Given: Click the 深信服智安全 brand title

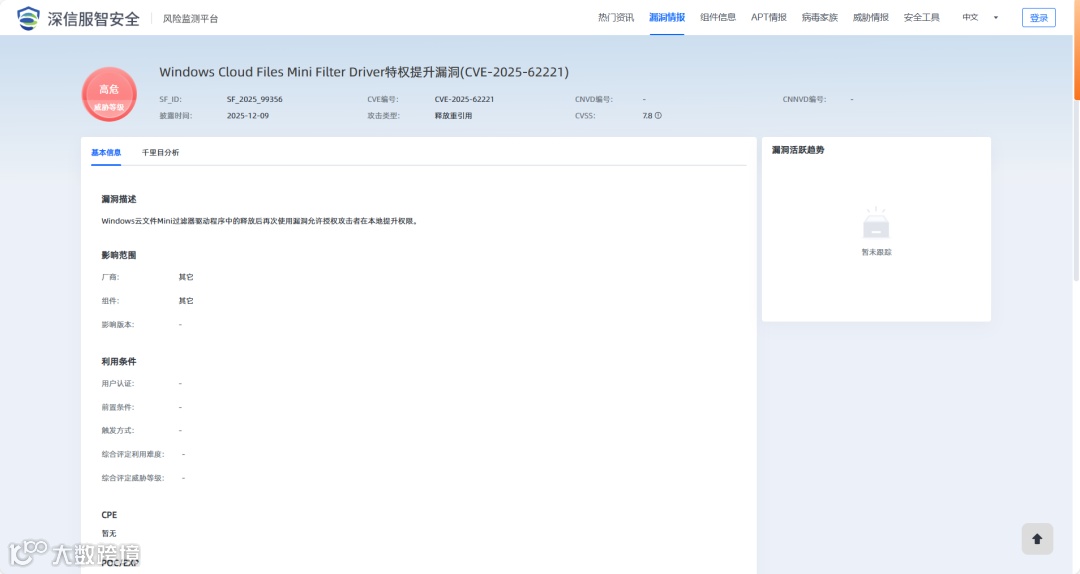Looking at the screenshot, I should click(93, 19).
